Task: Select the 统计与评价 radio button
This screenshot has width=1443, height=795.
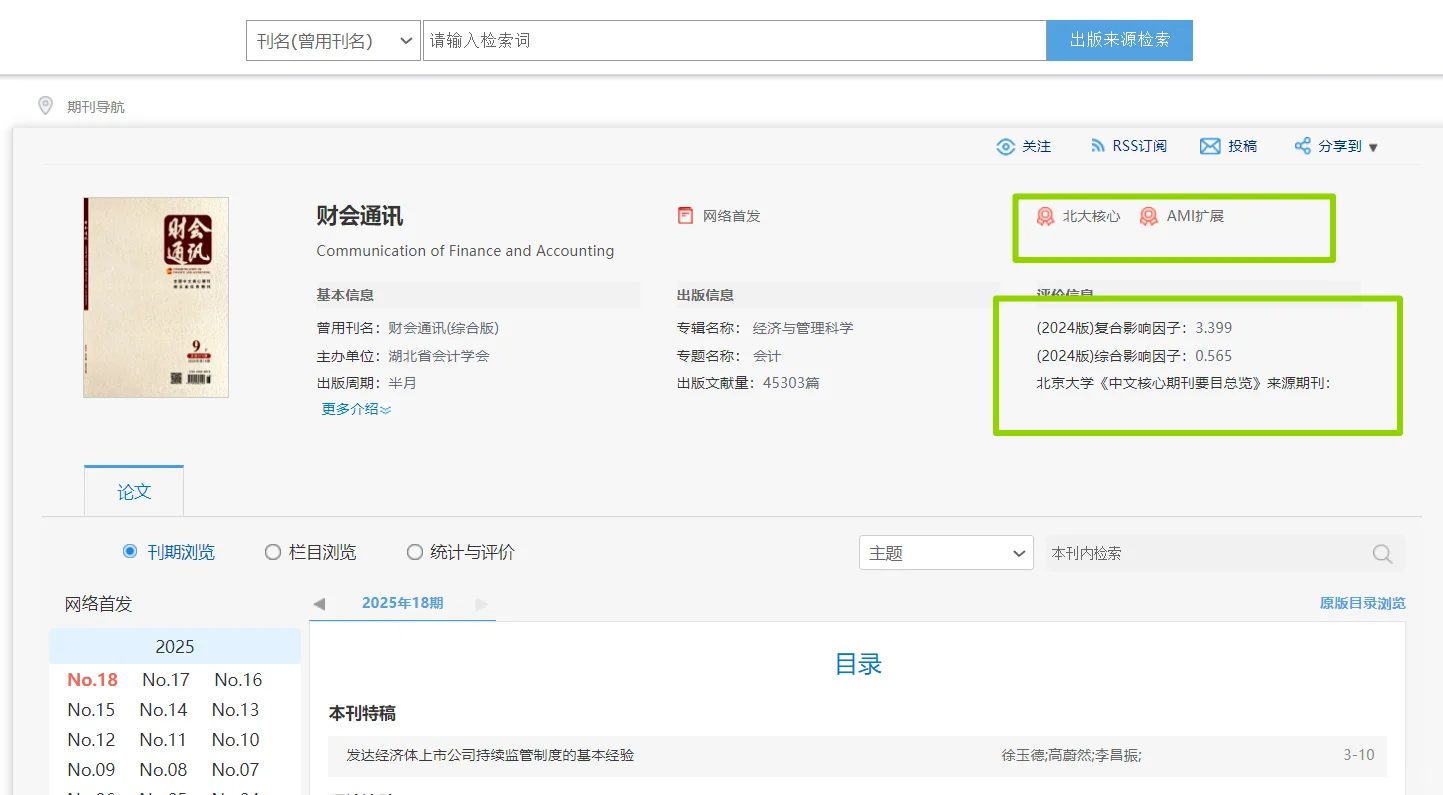Action: [x=414, y=552]
